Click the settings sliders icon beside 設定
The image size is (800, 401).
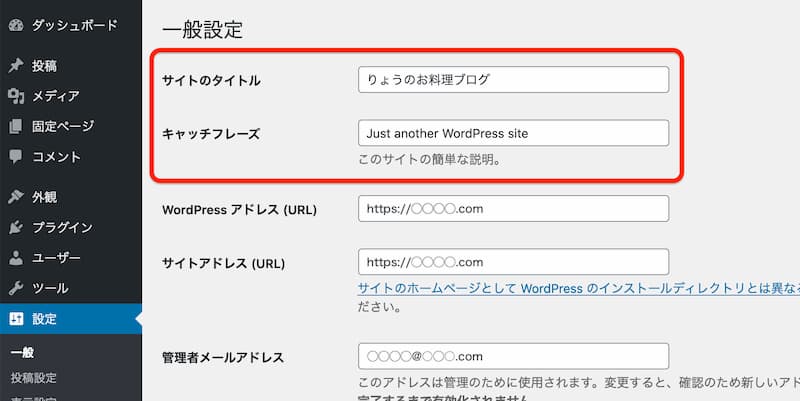click(x=16, y=319)
